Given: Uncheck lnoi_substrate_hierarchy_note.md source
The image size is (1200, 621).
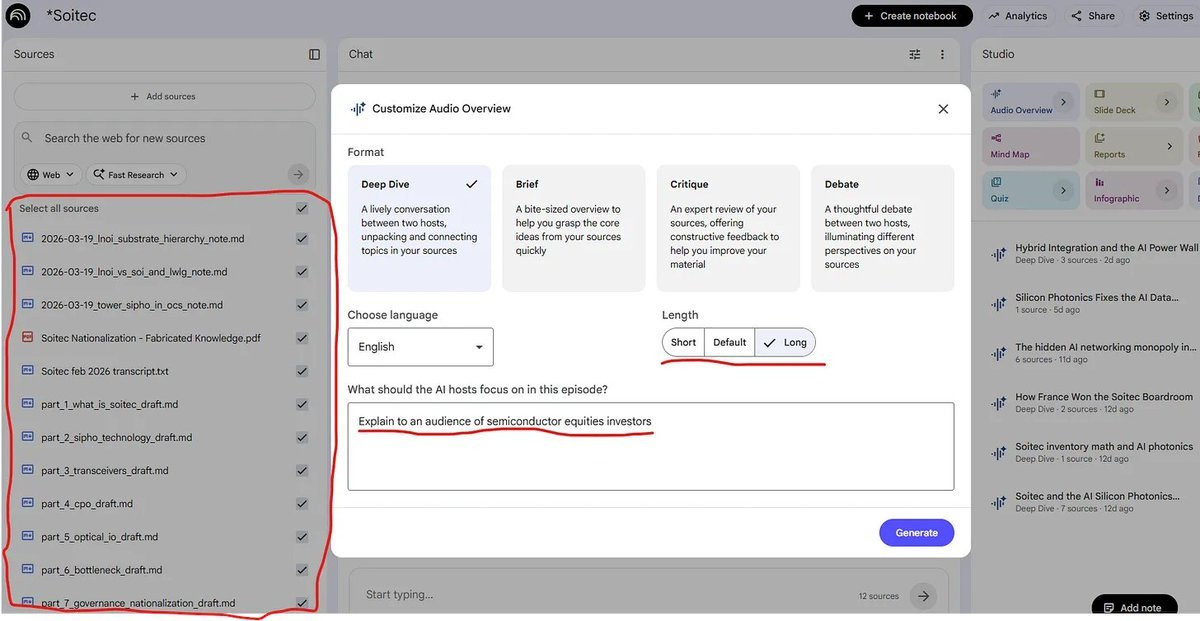Looking at the screenshot, I should [x=302, y=239].
